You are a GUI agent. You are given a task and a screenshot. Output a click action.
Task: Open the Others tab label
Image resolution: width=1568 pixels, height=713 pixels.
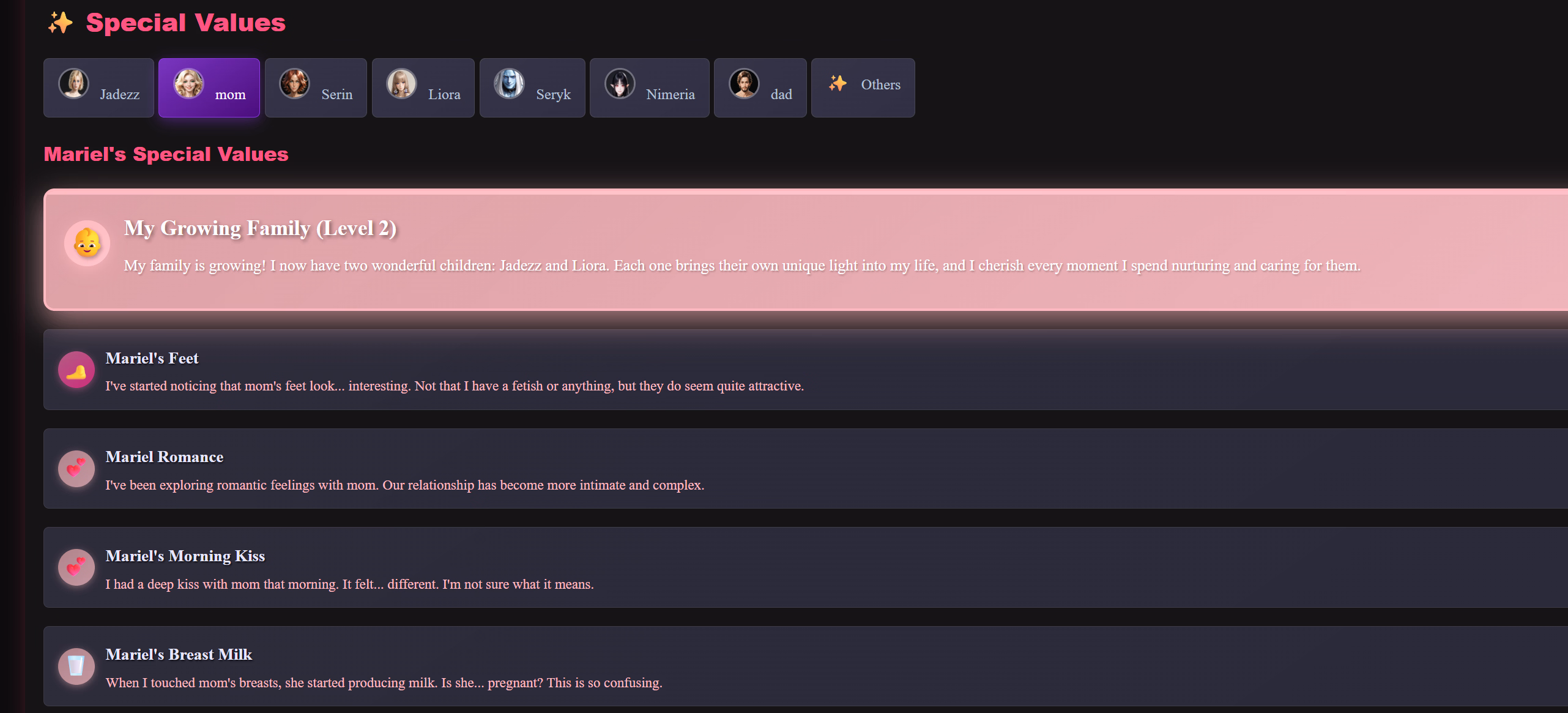point(880,84)
